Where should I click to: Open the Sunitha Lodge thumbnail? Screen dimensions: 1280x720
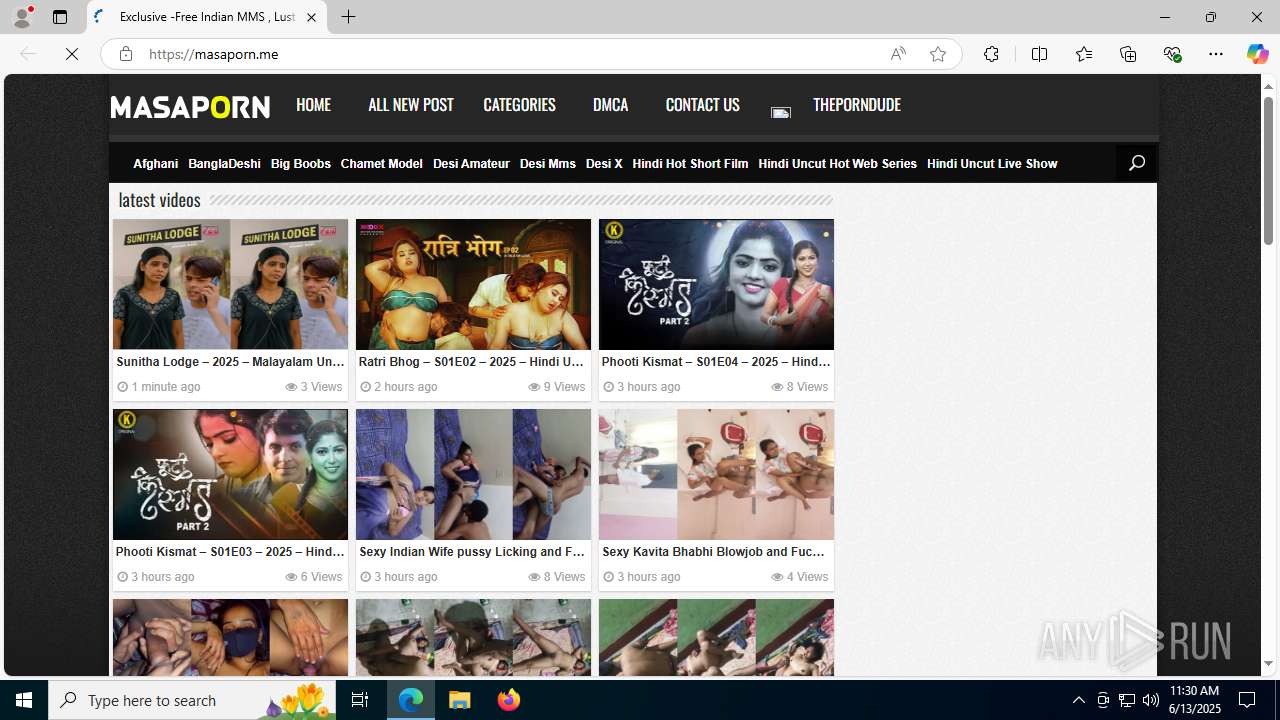[x=230, y=284]
